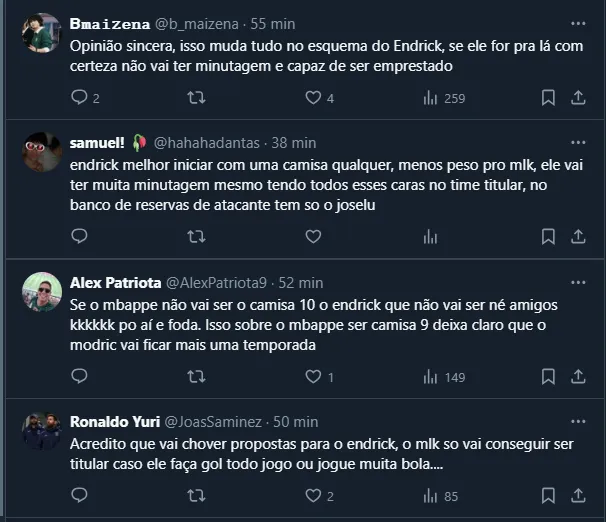
Task: Reply to samuel!'s tweet
Action: click(79, 237)
